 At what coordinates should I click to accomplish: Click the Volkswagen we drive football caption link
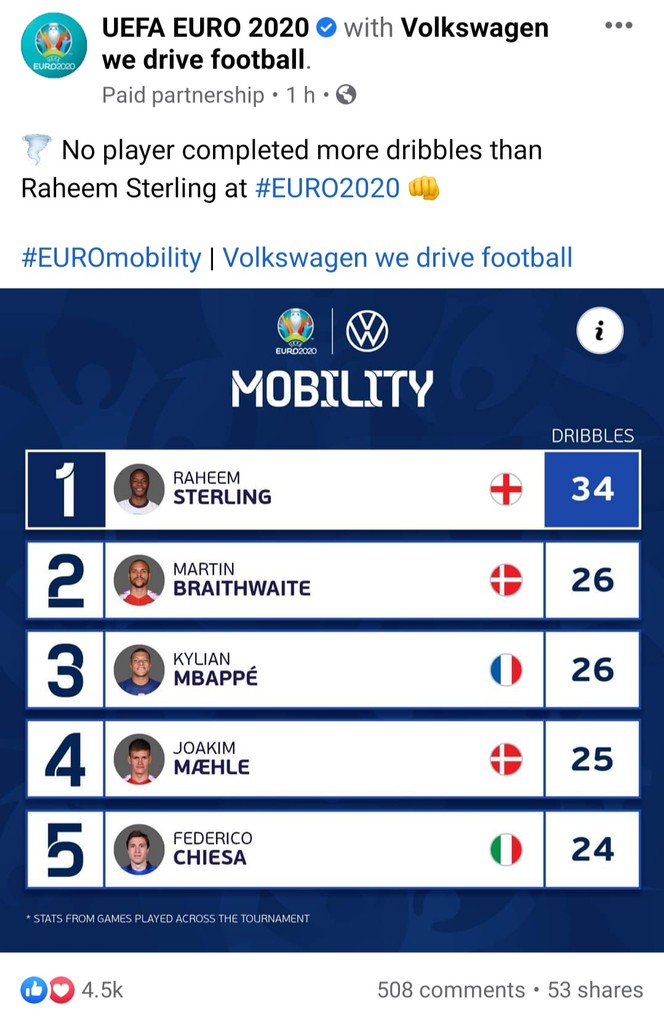(397, 257)
